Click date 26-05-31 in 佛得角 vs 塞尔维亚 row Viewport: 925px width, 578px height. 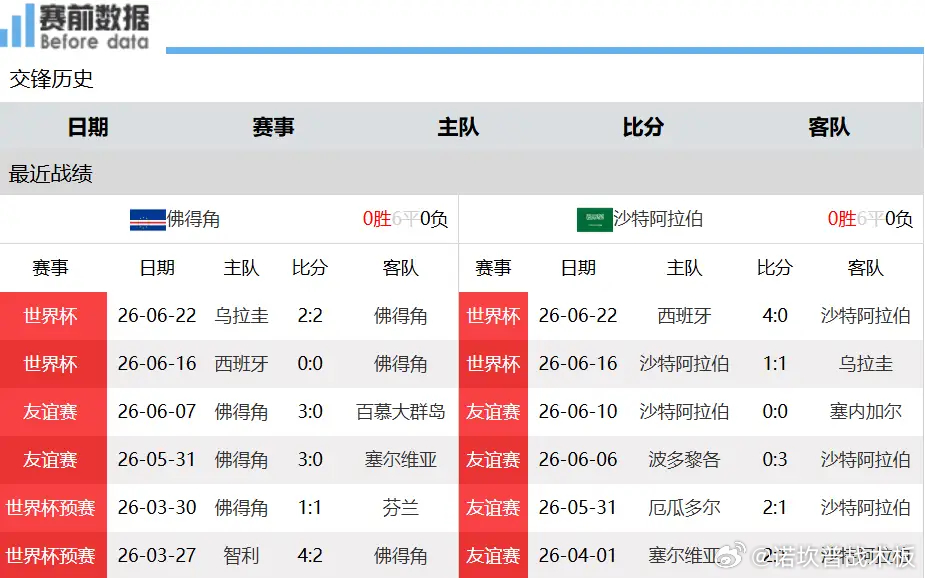click(157, 459)
